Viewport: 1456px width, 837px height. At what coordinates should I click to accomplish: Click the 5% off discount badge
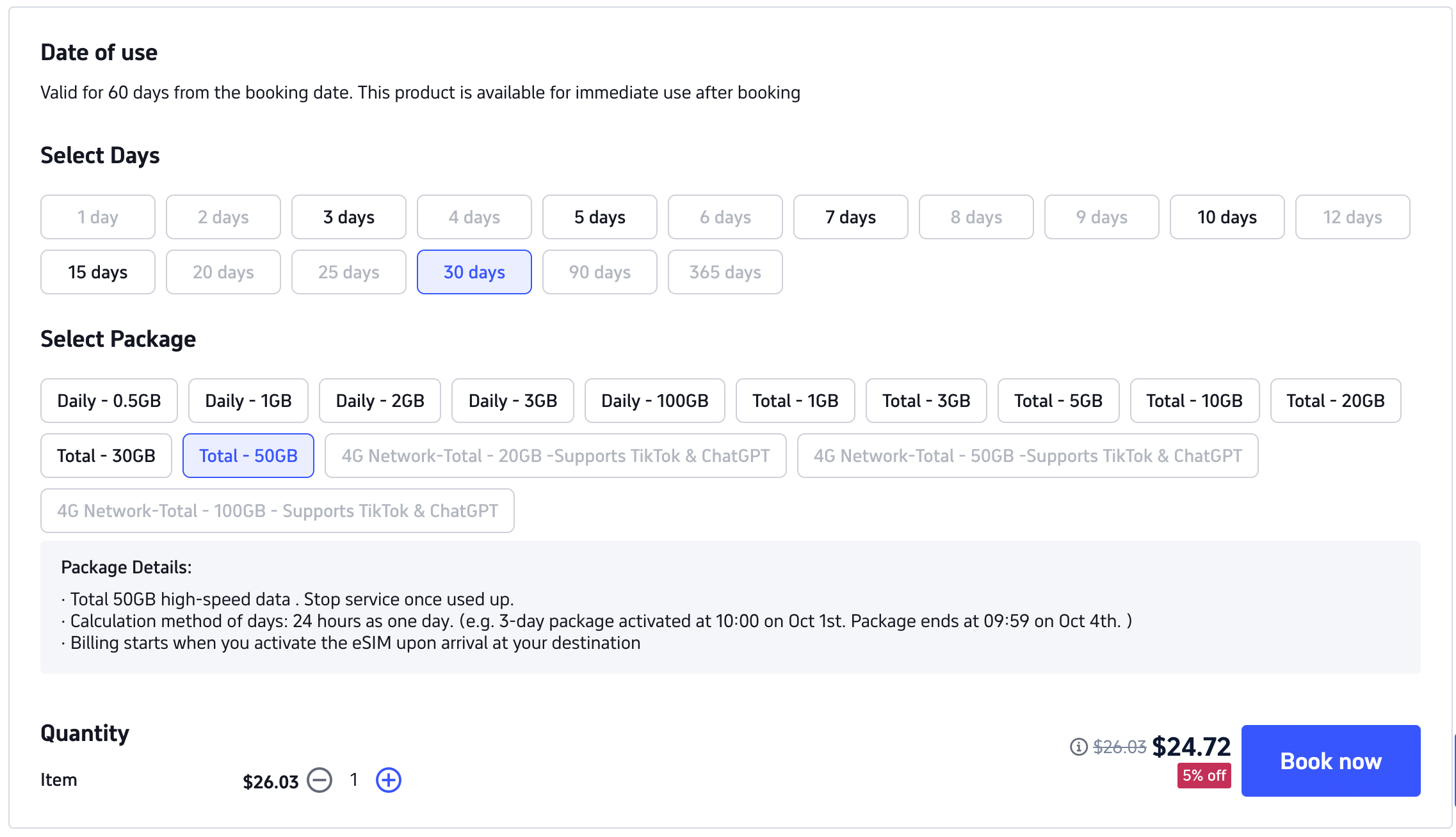tap(1204, 776)
